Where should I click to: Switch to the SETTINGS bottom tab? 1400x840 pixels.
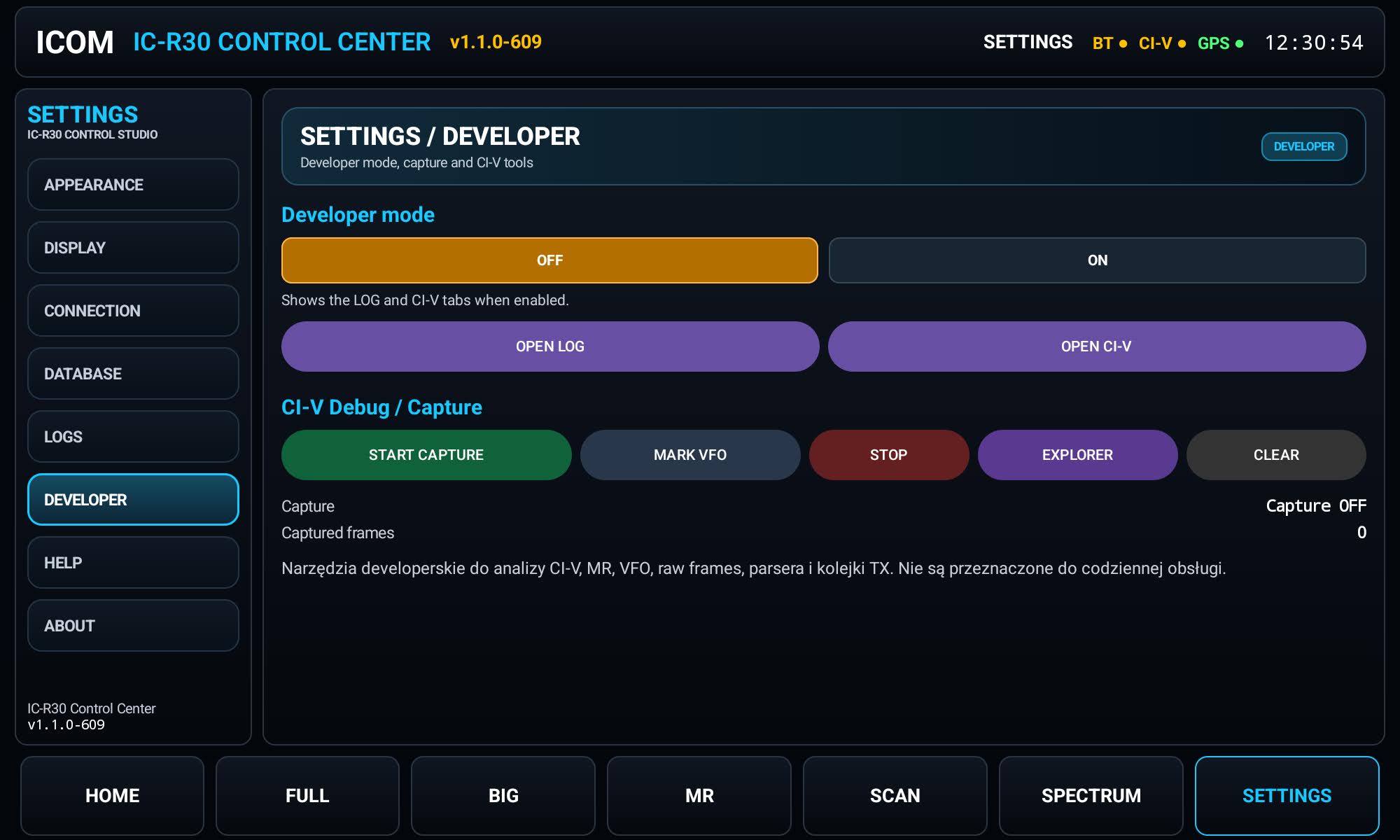[1287, 796]
